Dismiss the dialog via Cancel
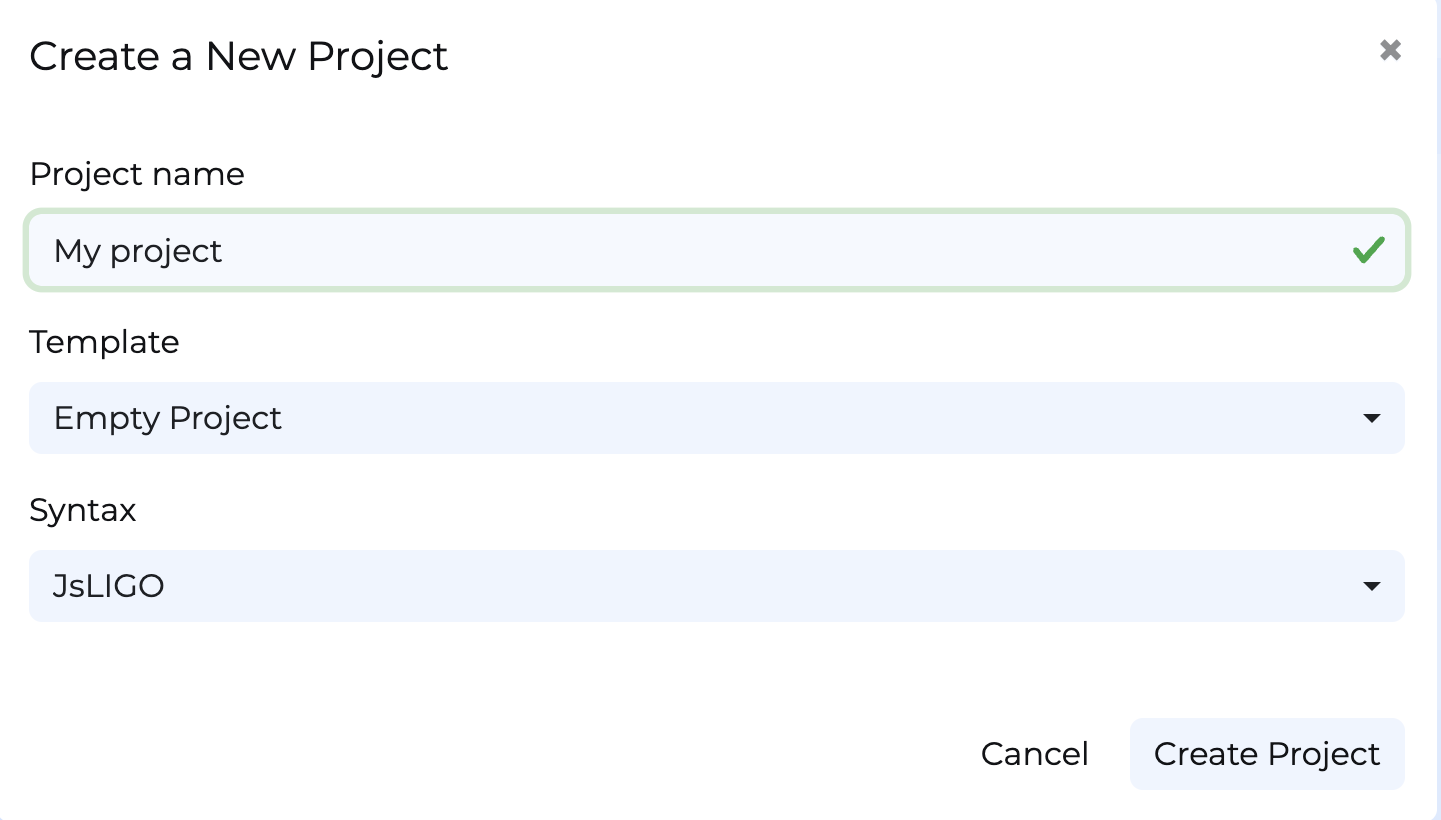The height and width of the screenshot is (820, 1441). (x=1034, y=754)
